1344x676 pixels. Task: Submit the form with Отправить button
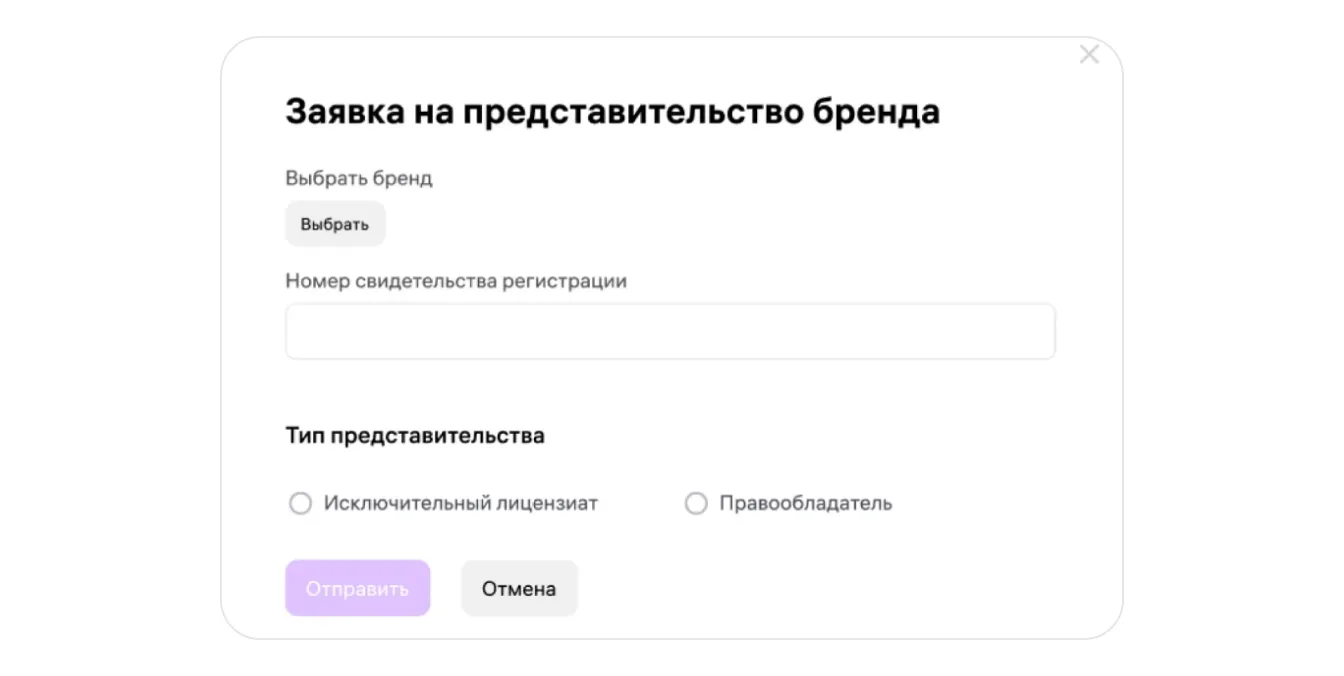pyautogui.click(x=357, y=589)
